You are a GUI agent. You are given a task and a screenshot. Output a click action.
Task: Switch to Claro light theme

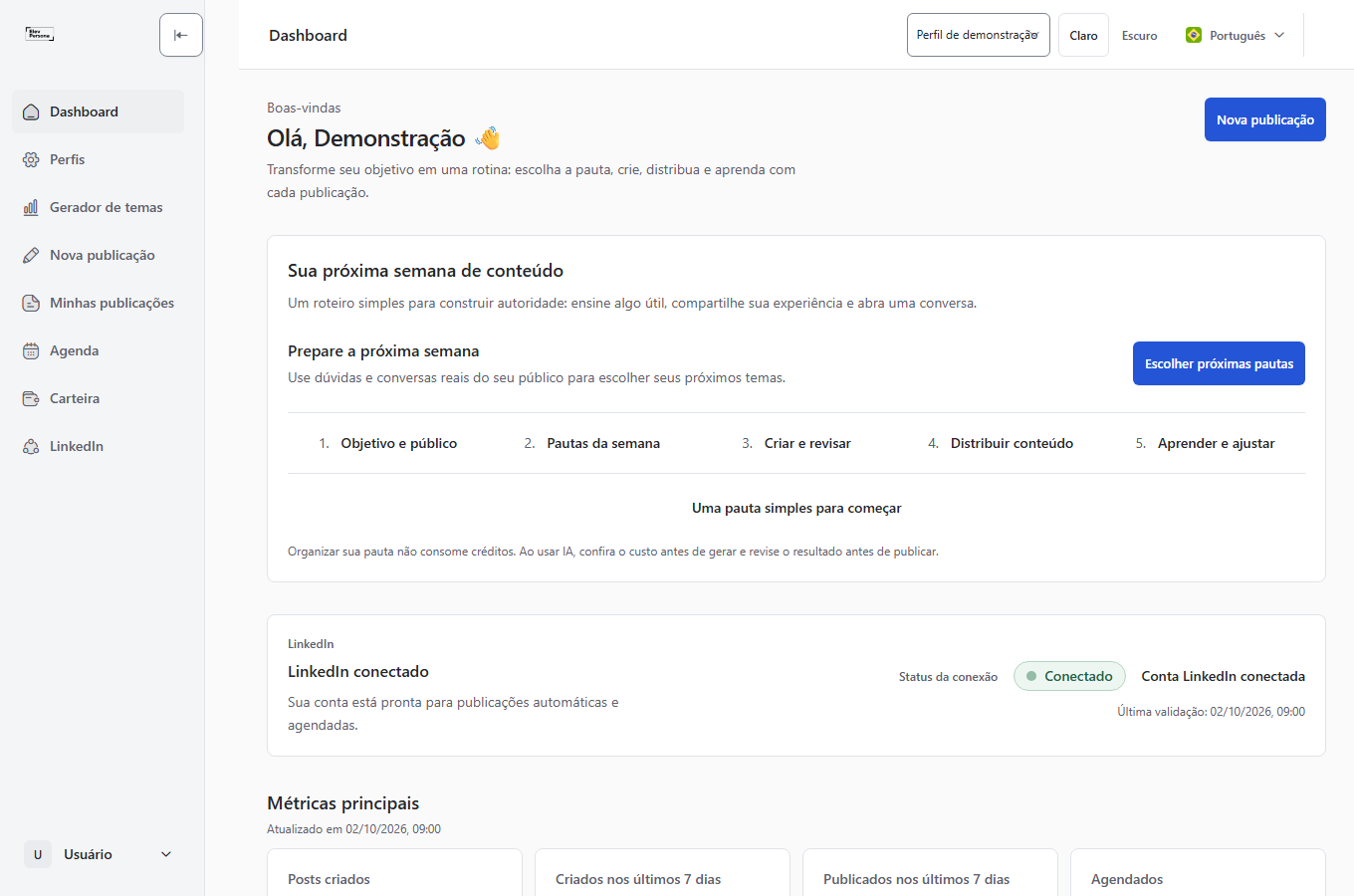pyautogui.click(x=1083, y=35)
